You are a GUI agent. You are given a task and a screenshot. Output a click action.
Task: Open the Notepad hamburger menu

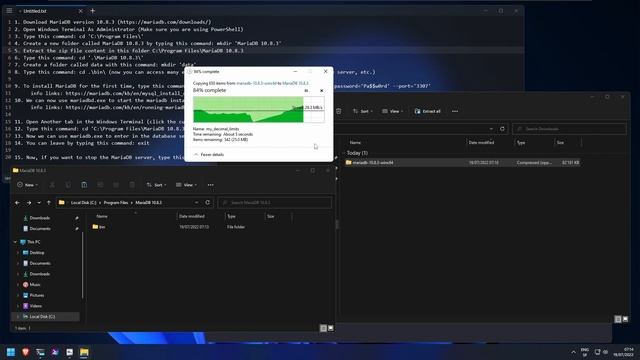point(9,11)
